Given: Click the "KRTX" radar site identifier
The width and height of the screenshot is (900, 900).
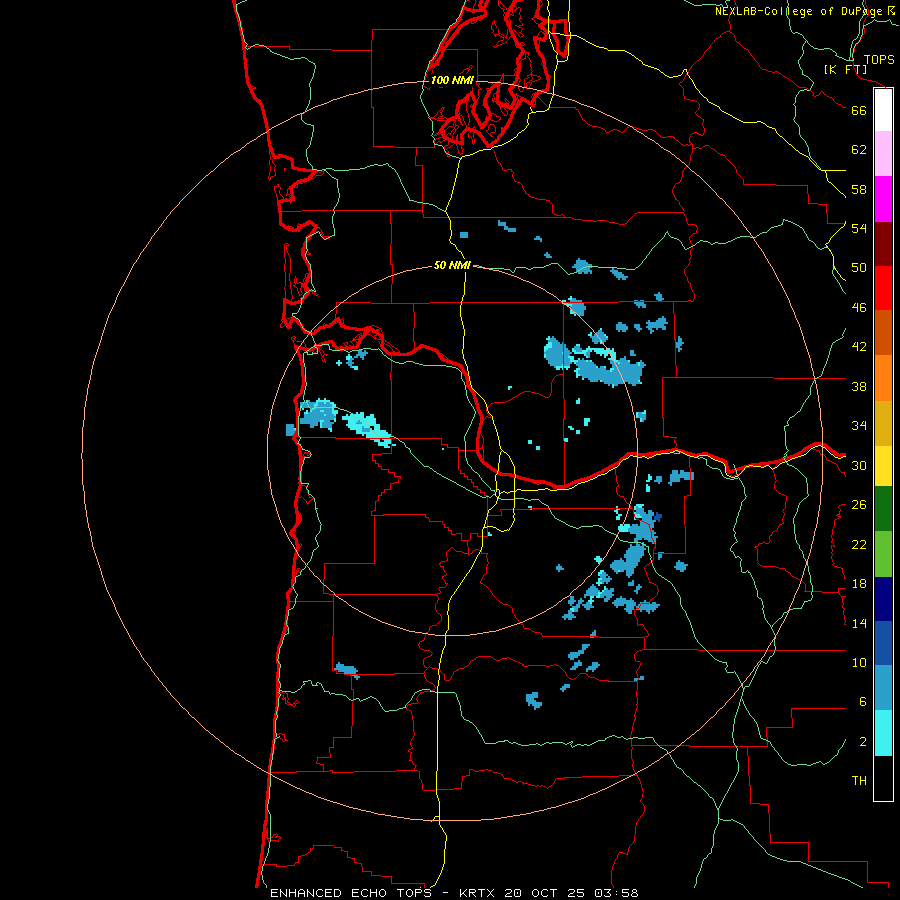Looking at the screenshot, I should [x=478, y=893].
